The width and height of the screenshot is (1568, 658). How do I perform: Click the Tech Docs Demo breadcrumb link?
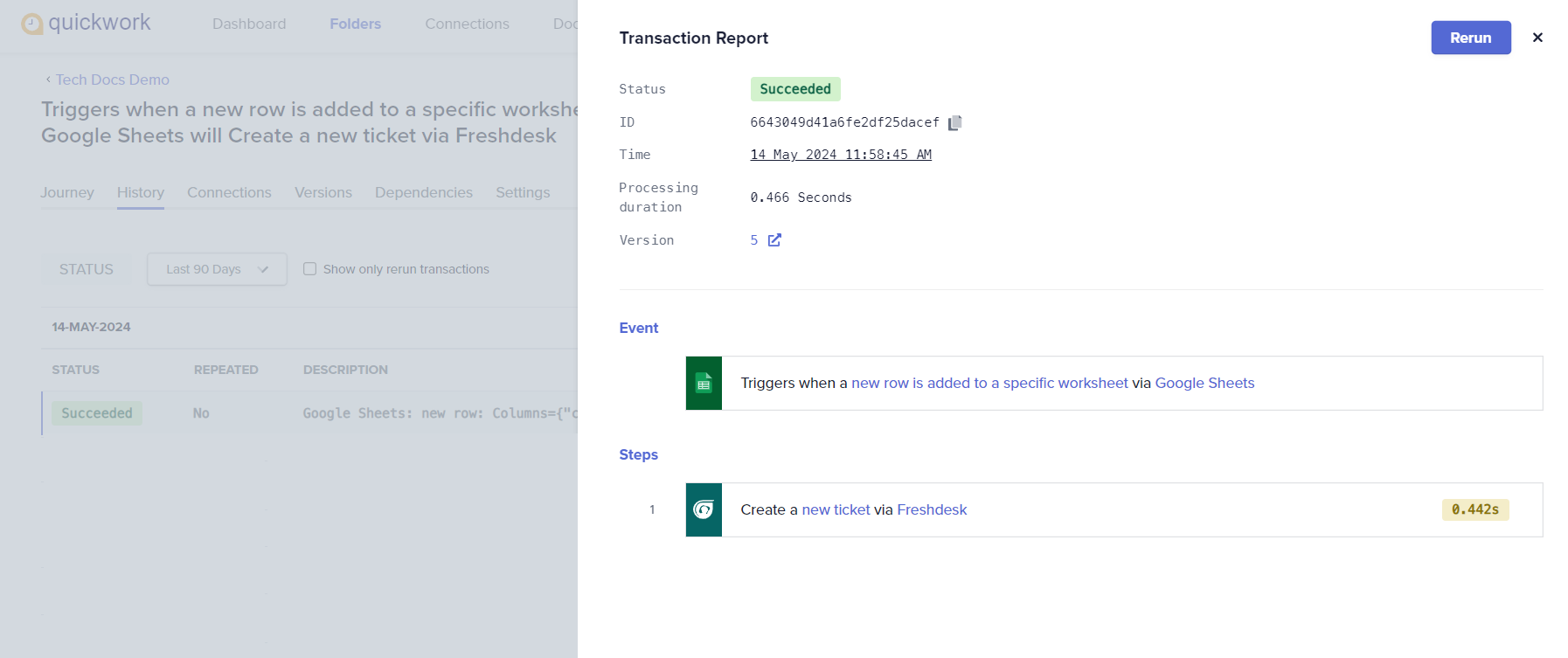pos(113,80)
